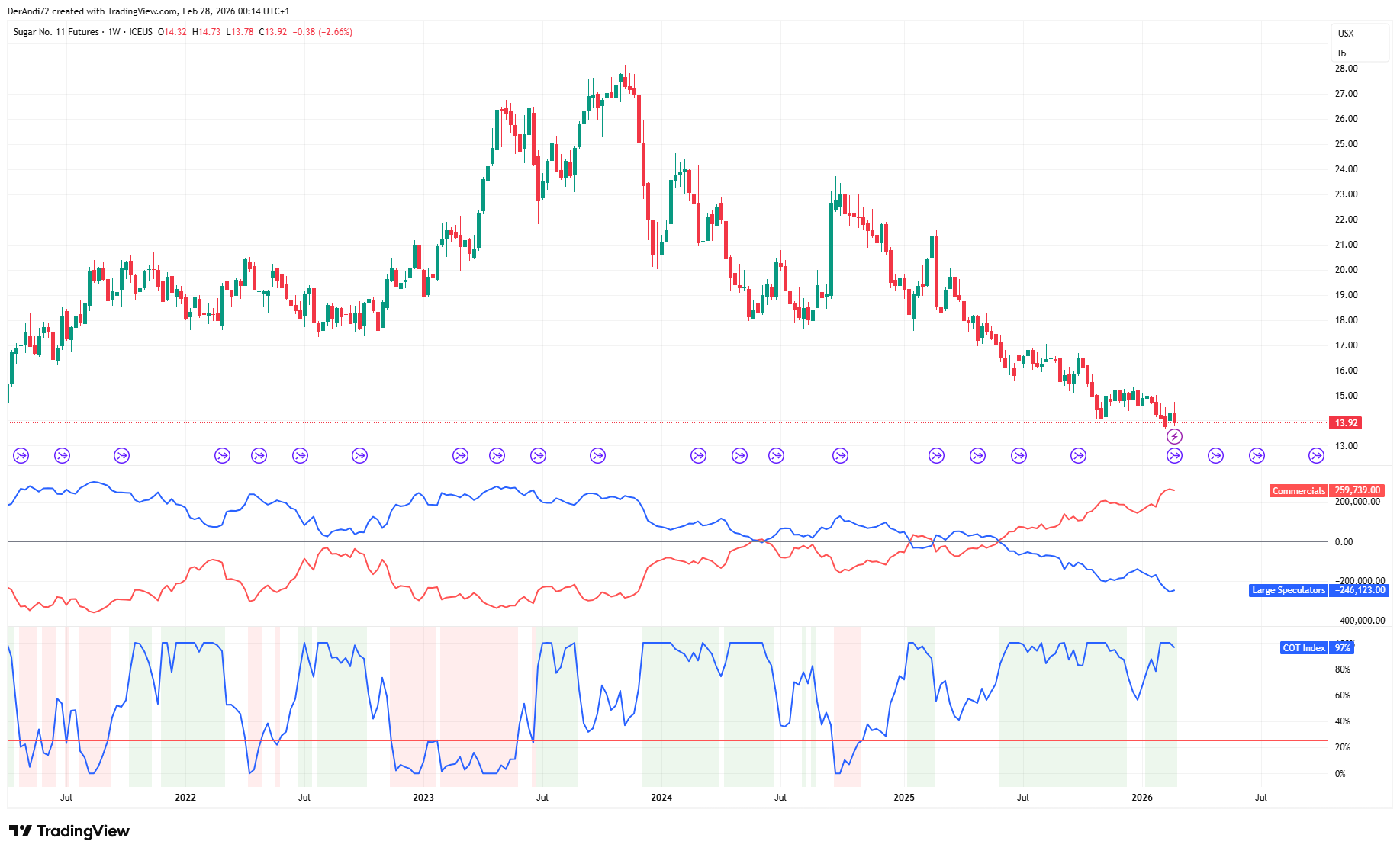Viewport: 1400px width, 854px height.
Task: Click the Sugar No. 11 Futures symbol title
Action: coord(56,32)
